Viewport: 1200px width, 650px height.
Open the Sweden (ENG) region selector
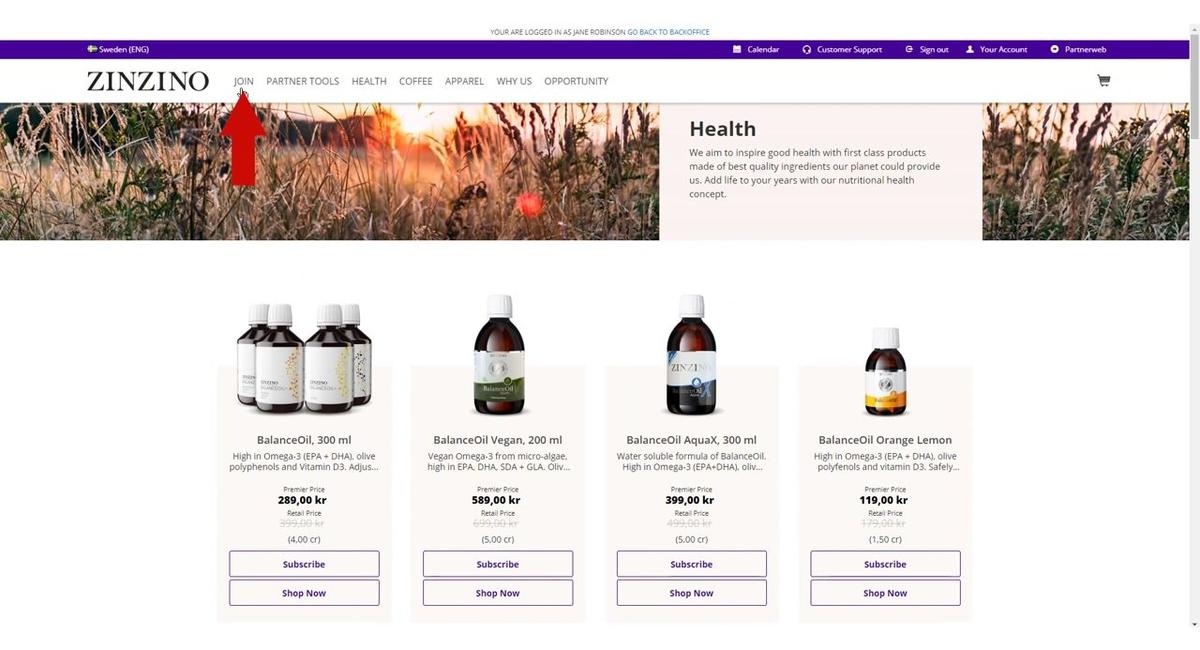[x=118, y=49]
